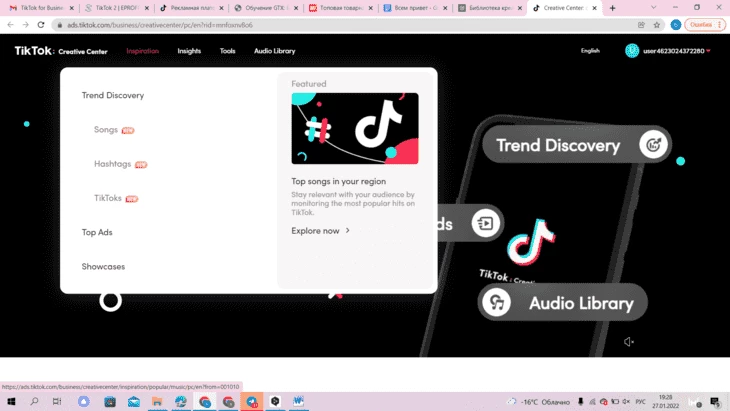Switch to the Библиотека креативов tab
This screenshot has width=730, height=411.
tap(490, 8)
